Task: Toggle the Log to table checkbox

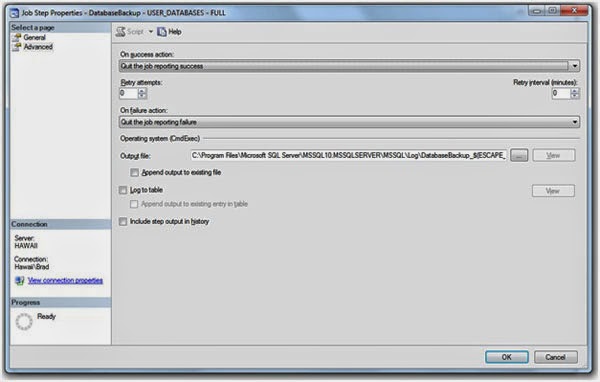Action: (123, 190)
